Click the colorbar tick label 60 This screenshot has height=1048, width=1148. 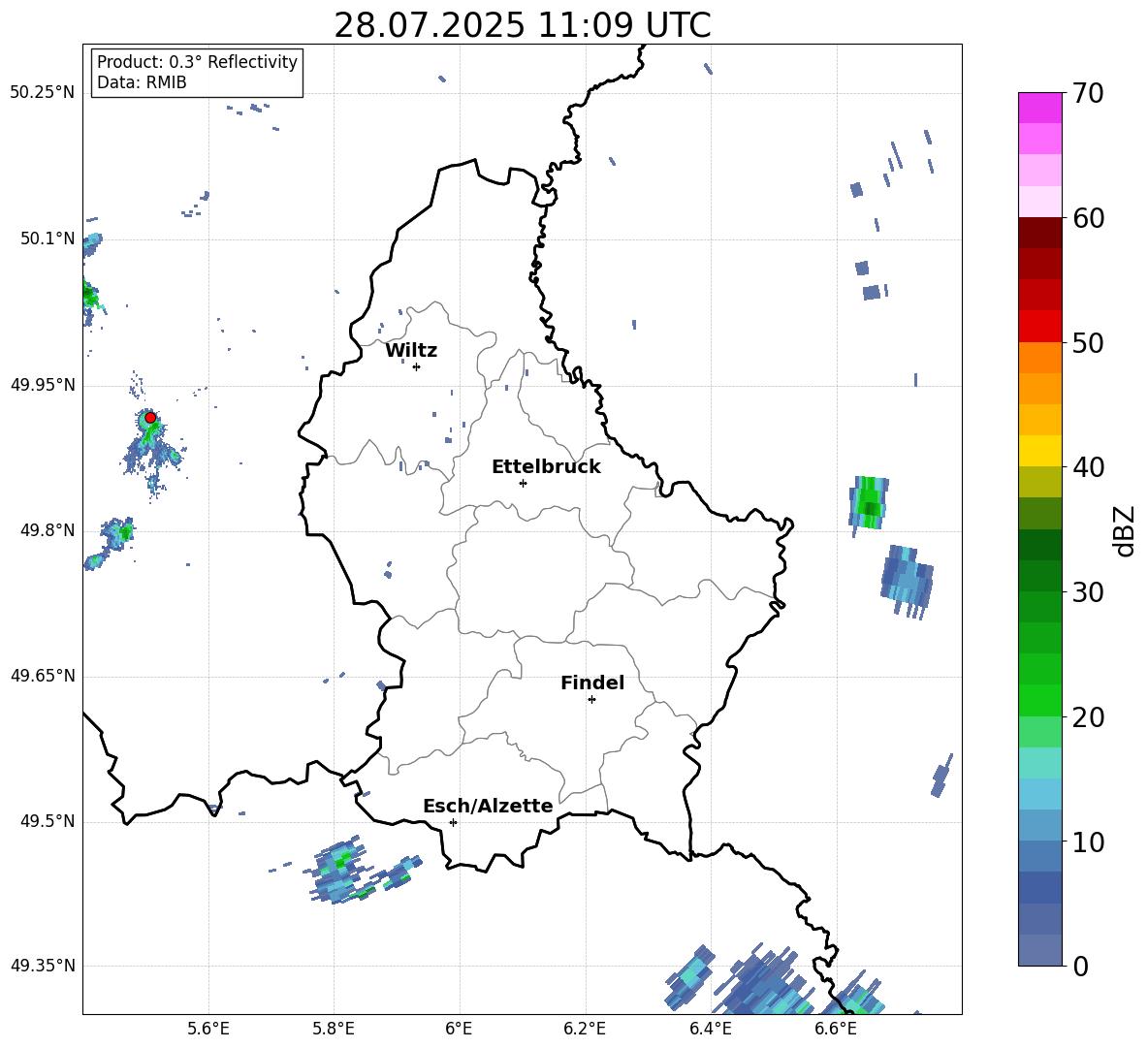[1089, 218]
